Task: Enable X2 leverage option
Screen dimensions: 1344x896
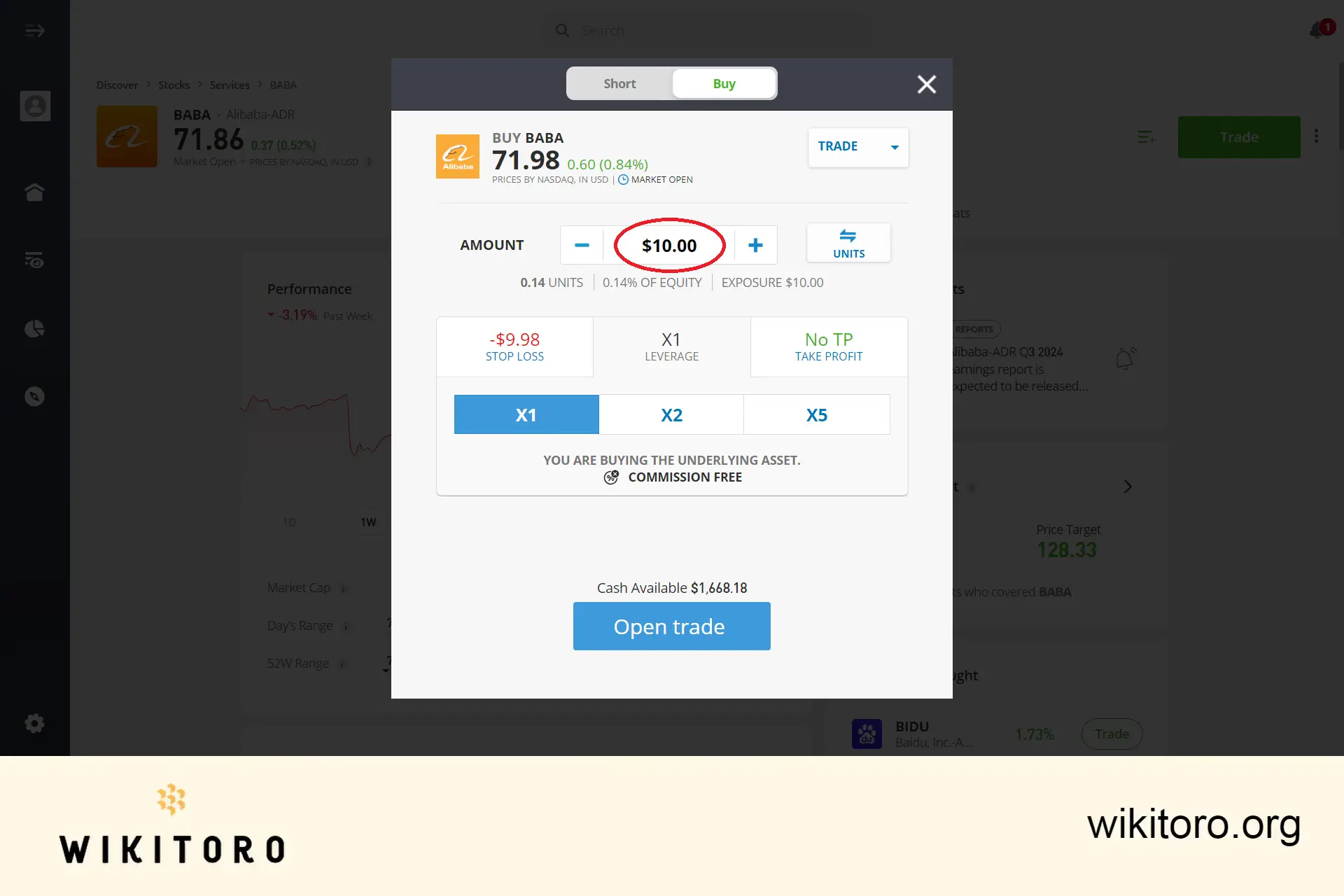Action: pyautogui.click(x=671, y=414)
